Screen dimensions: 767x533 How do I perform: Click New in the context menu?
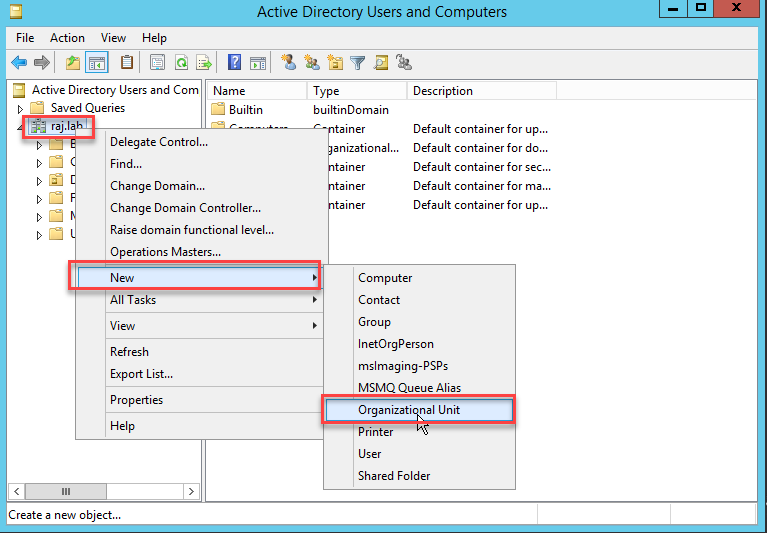pos(199,278)
